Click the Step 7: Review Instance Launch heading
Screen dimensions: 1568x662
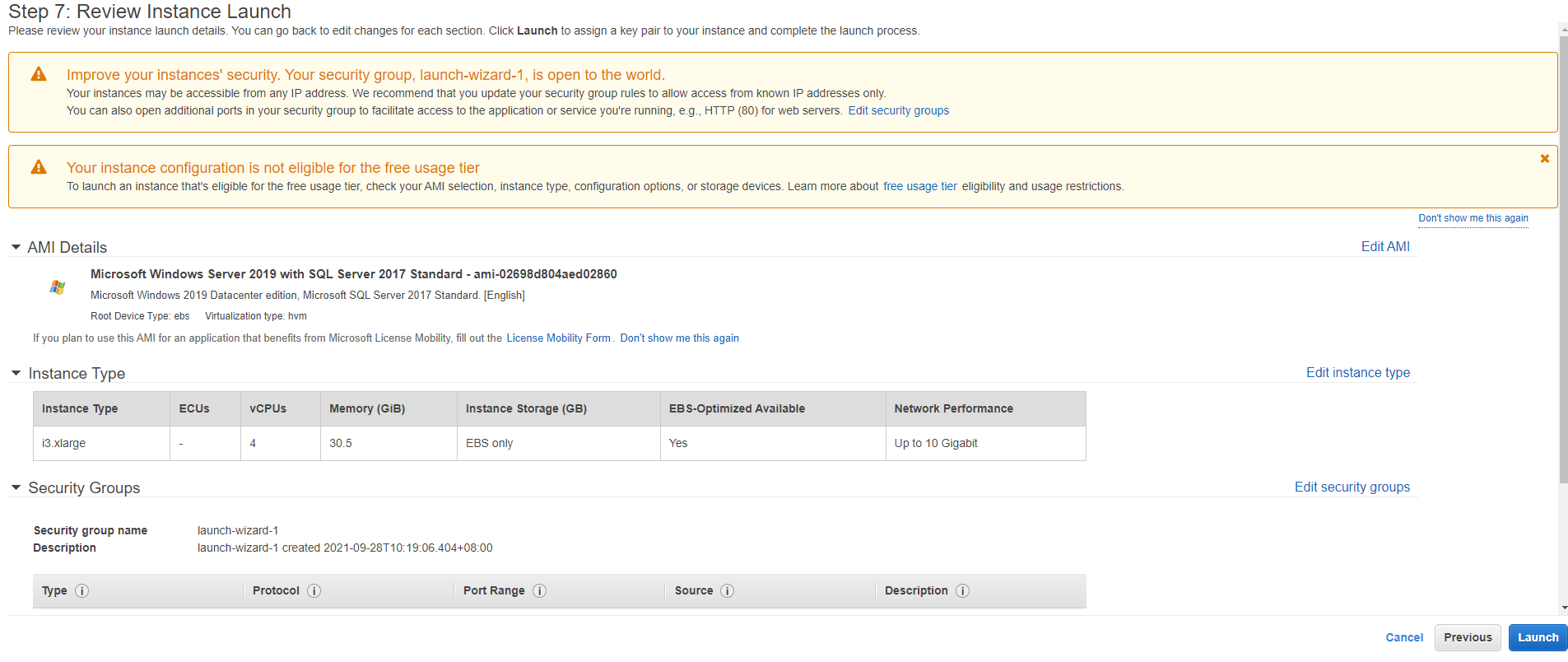[150, 12]
